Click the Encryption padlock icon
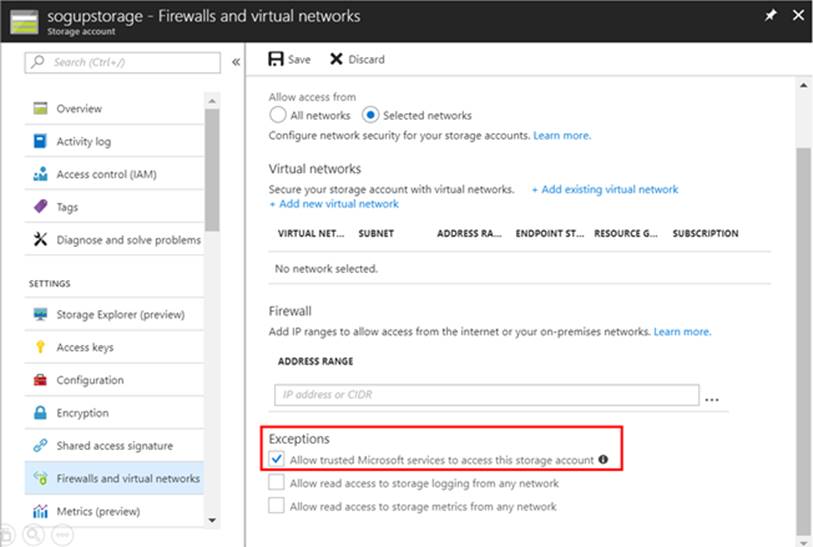813x547 pixels. point(40,413)
